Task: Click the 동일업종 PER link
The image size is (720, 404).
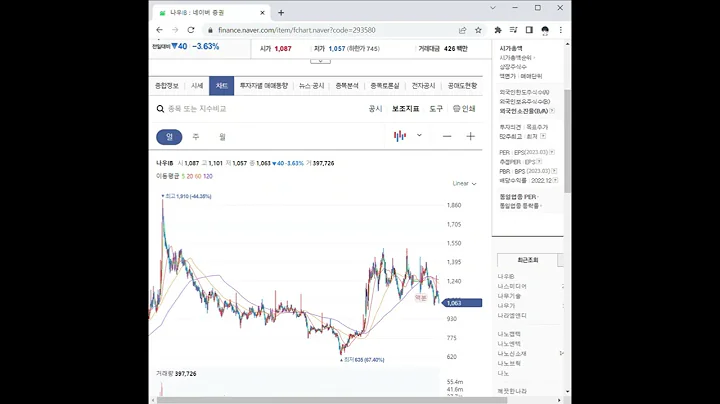Action: pos(518,196)
